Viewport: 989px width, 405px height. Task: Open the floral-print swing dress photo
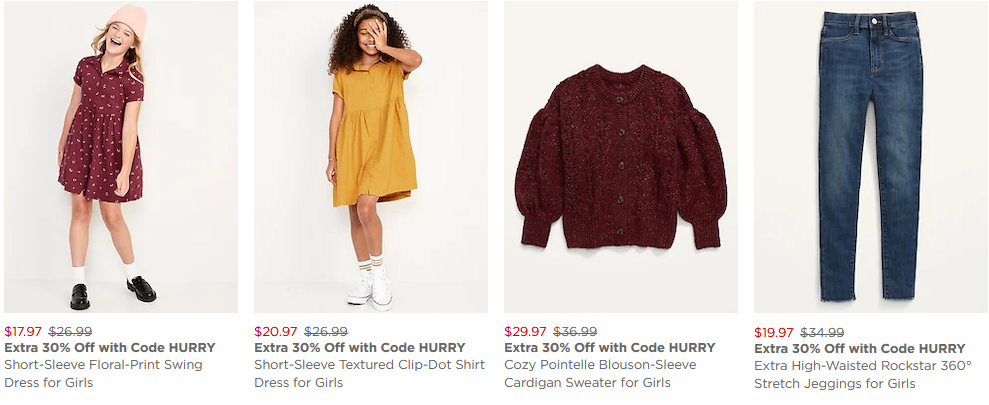point(121,157)
